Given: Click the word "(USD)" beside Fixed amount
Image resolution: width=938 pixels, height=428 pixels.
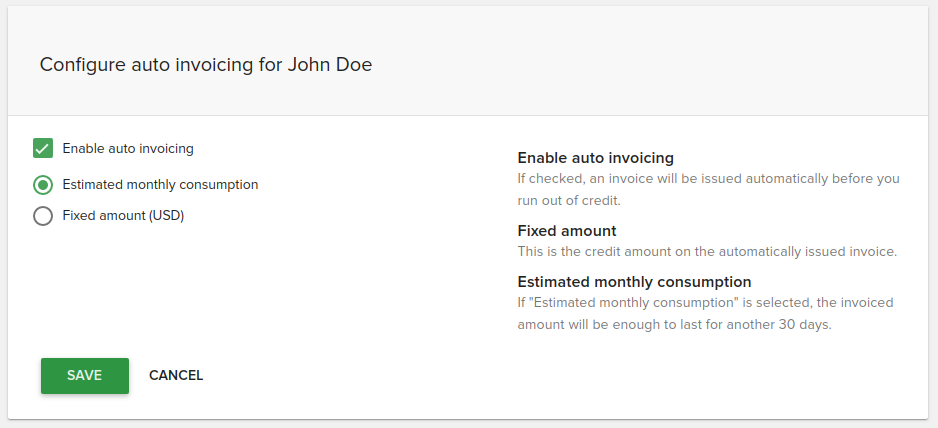Looking at the screenshot, I should [x=166, y=215].
